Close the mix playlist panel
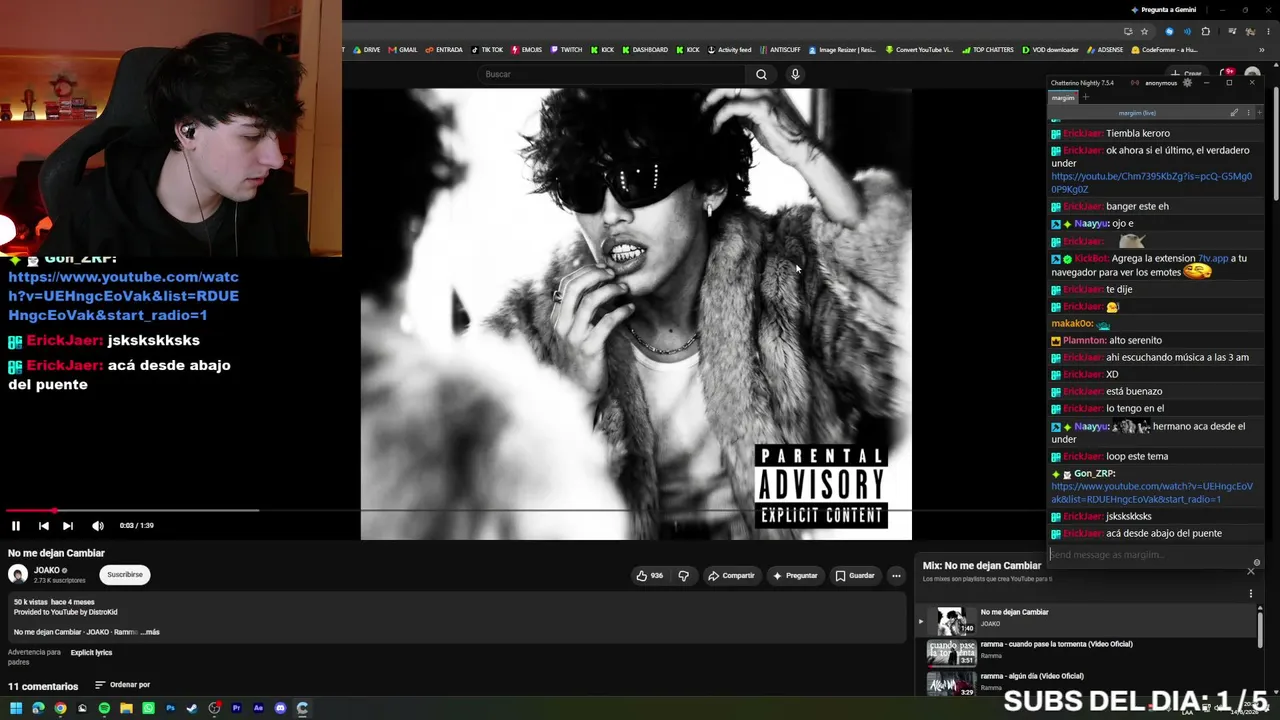The width and height of the screenshot is (1280, 720). coord(1250,571)
